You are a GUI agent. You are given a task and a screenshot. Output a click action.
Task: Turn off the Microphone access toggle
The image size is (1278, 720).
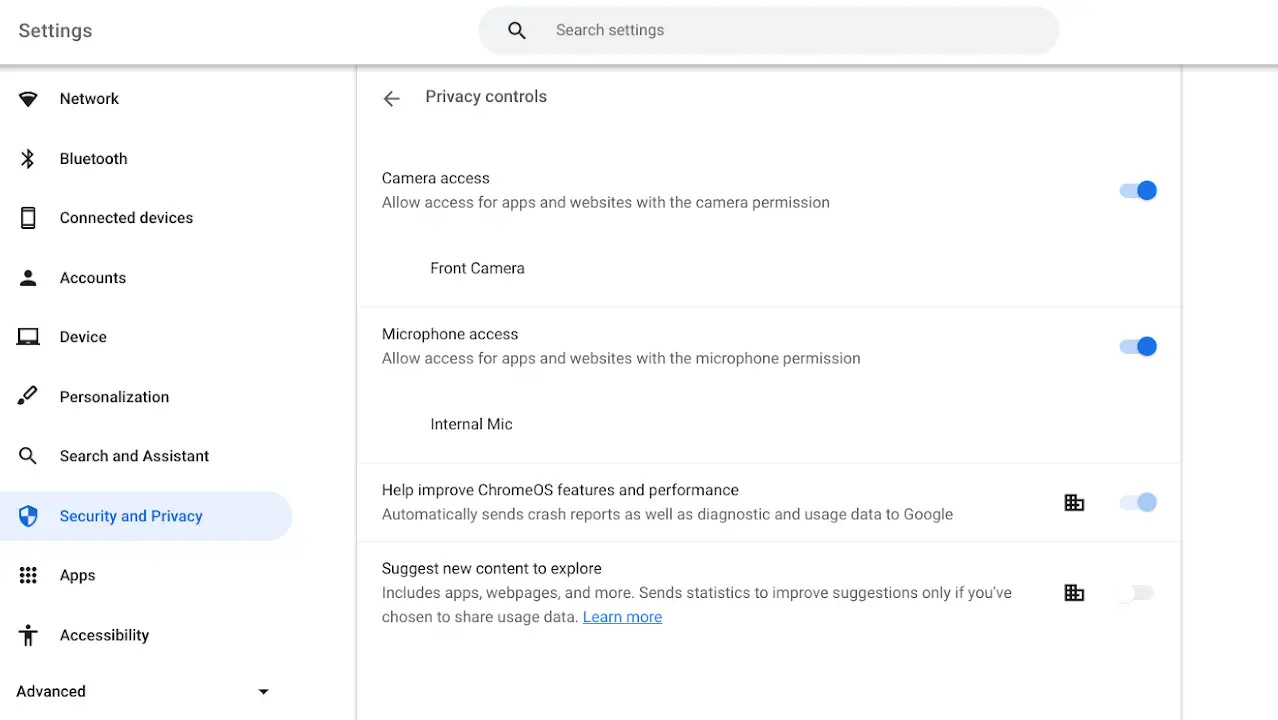(1138, 346)
